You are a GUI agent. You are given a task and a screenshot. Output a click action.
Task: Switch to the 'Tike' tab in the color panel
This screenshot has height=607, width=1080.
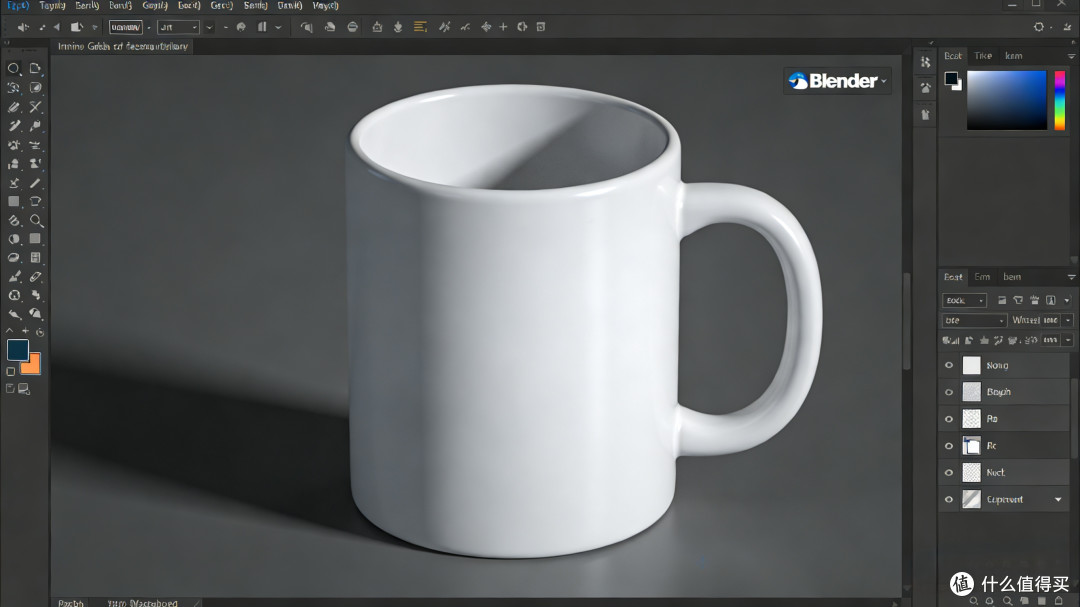point(983,56)
